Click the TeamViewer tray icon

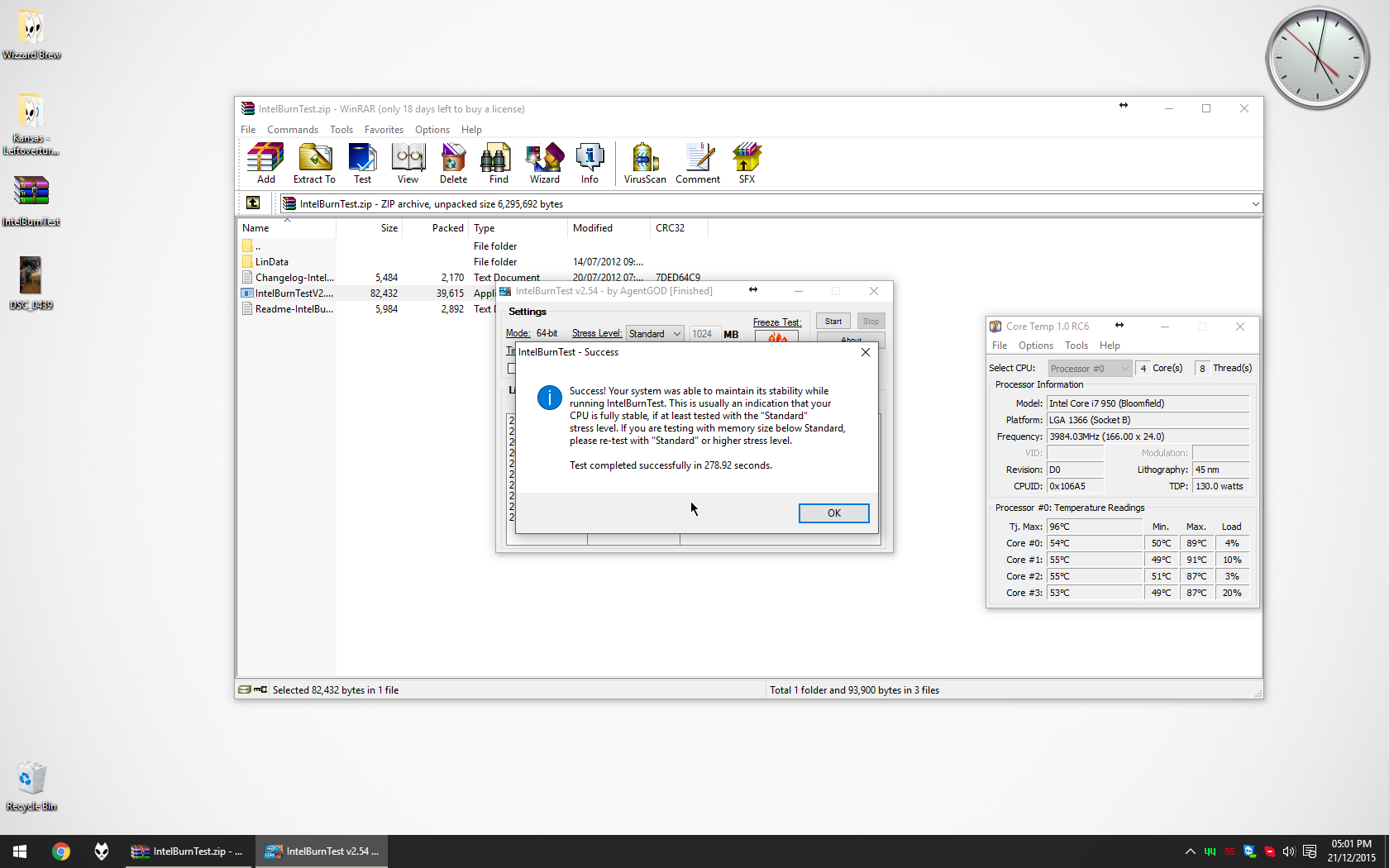(x=1249, y=851)
